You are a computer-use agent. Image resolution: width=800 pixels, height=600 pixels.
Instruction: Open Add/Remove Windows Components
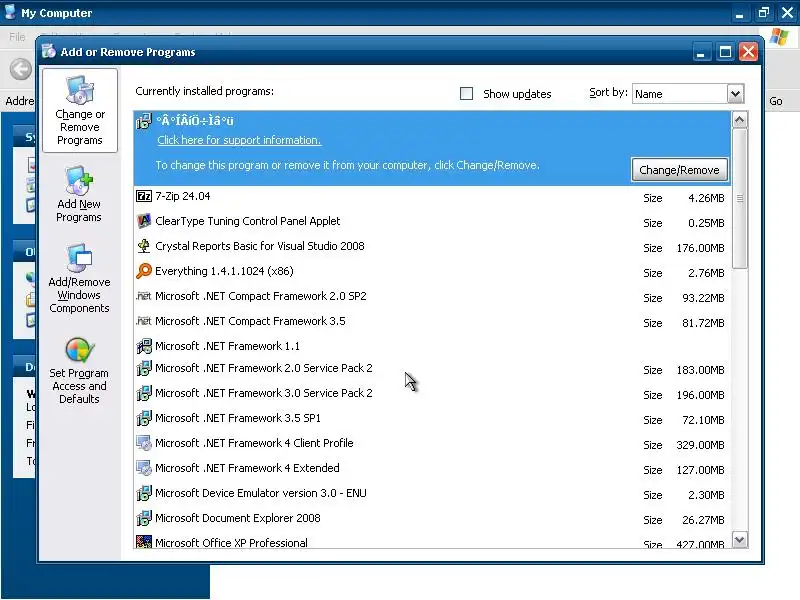click(x=79, y=279)
